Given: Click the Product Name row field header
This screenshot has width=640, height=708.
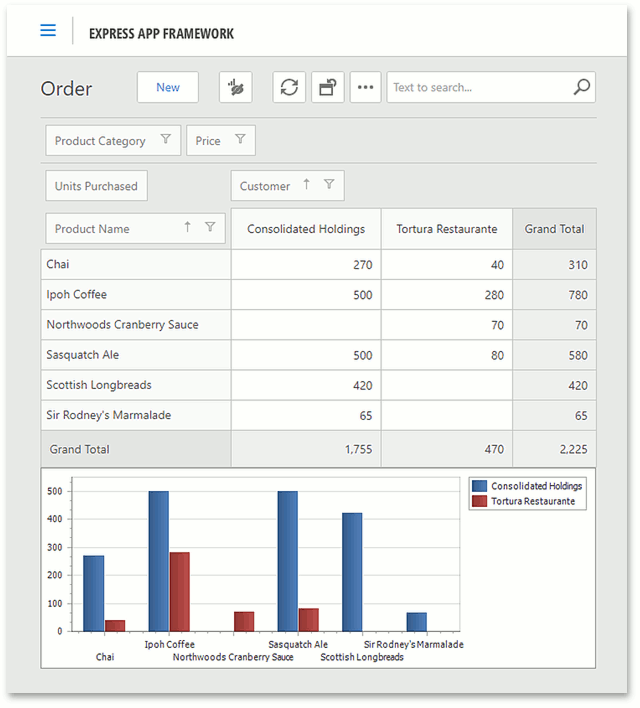Looking at the screenshot, I should pos(135,228).
